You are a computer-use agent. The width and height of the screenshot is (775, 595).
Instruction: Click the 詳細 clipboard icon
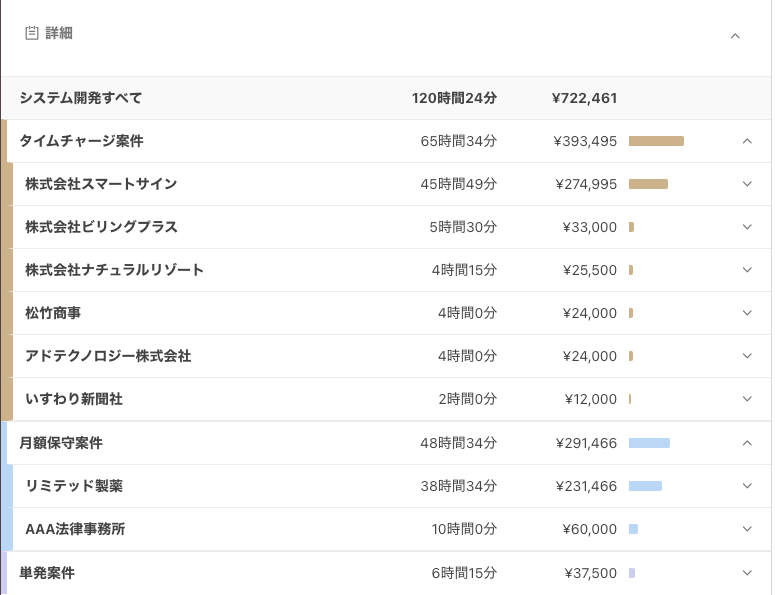coord(31,33)
